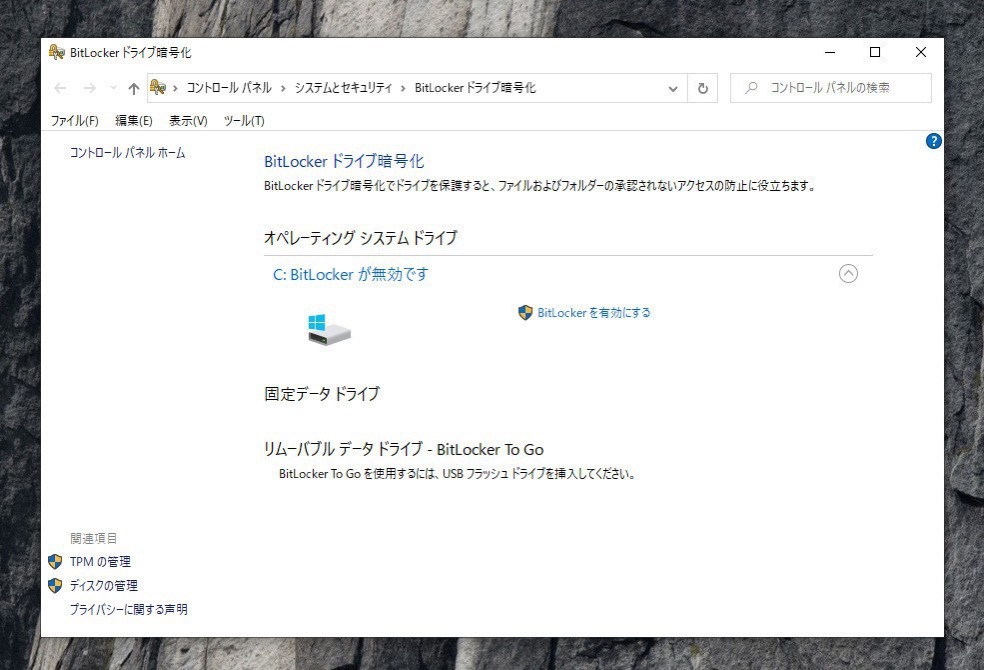Viewport: 984px width, 670px height.
Task: Collapse the C: drive section chevron
Action: [x=848, y=274]
